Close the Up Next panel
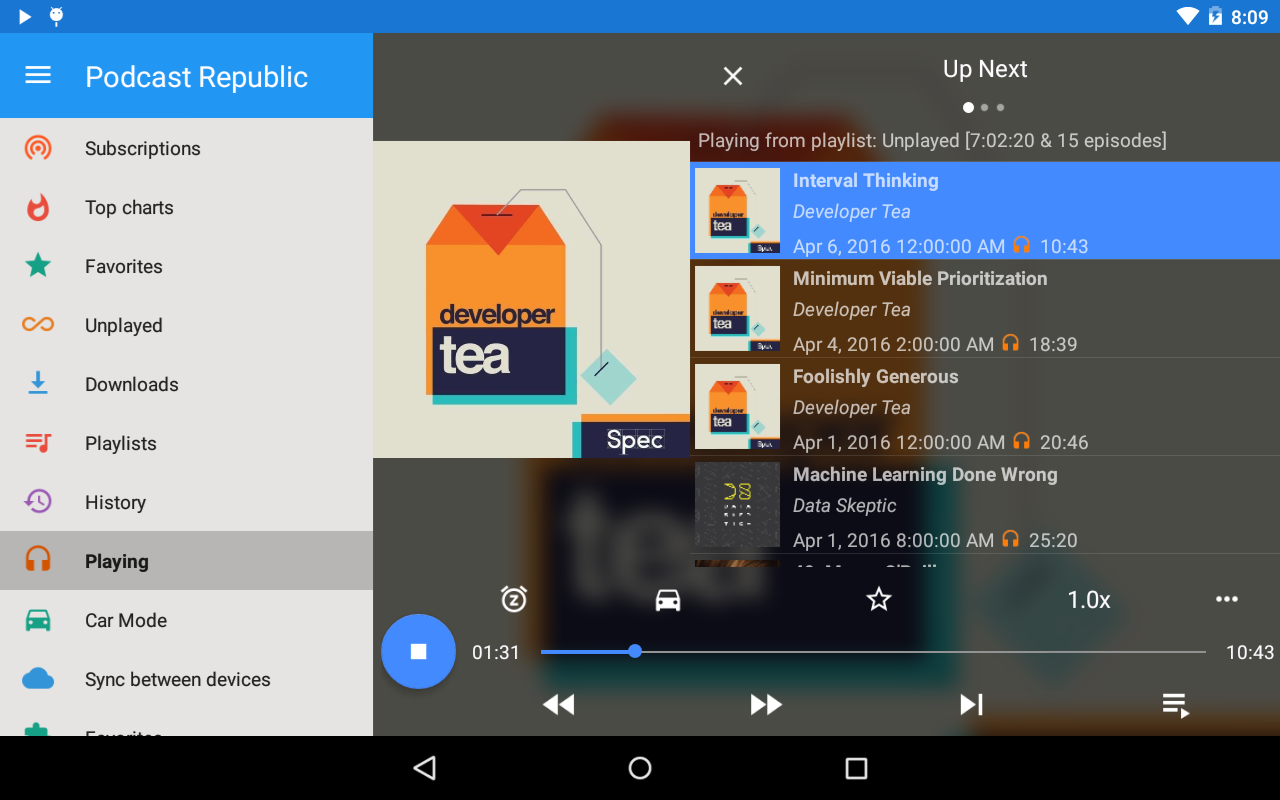The width and height of the screenshot is (1280, 800). (733, 76)
